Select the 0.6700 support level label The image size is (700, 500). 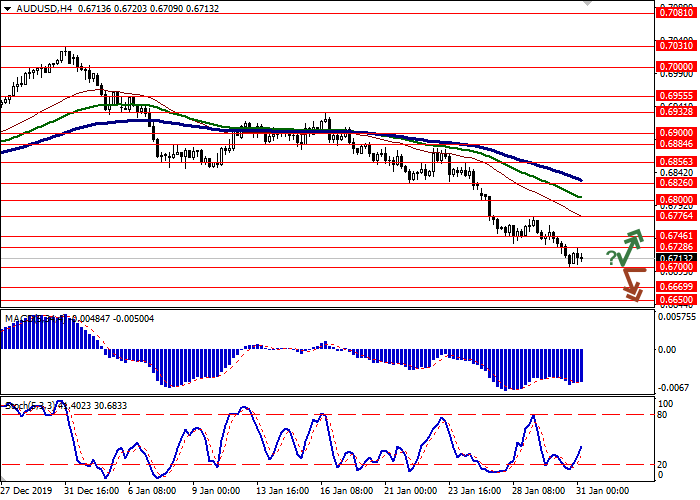pyautogui.click(x=675, y=267)
